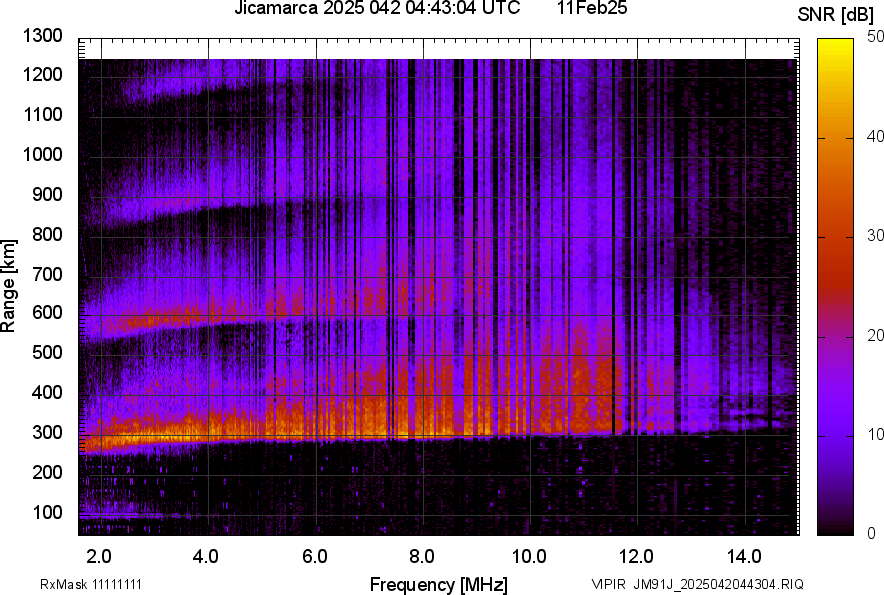
Task: Click the 2.0 tick on the frequency axis
Action: [x=100, y=556]
